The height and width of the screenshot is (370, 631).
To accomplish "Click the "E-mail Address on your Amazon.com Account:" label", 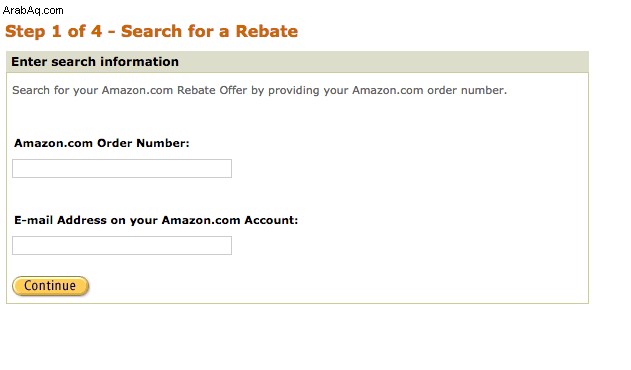I will tap(156, 220).
